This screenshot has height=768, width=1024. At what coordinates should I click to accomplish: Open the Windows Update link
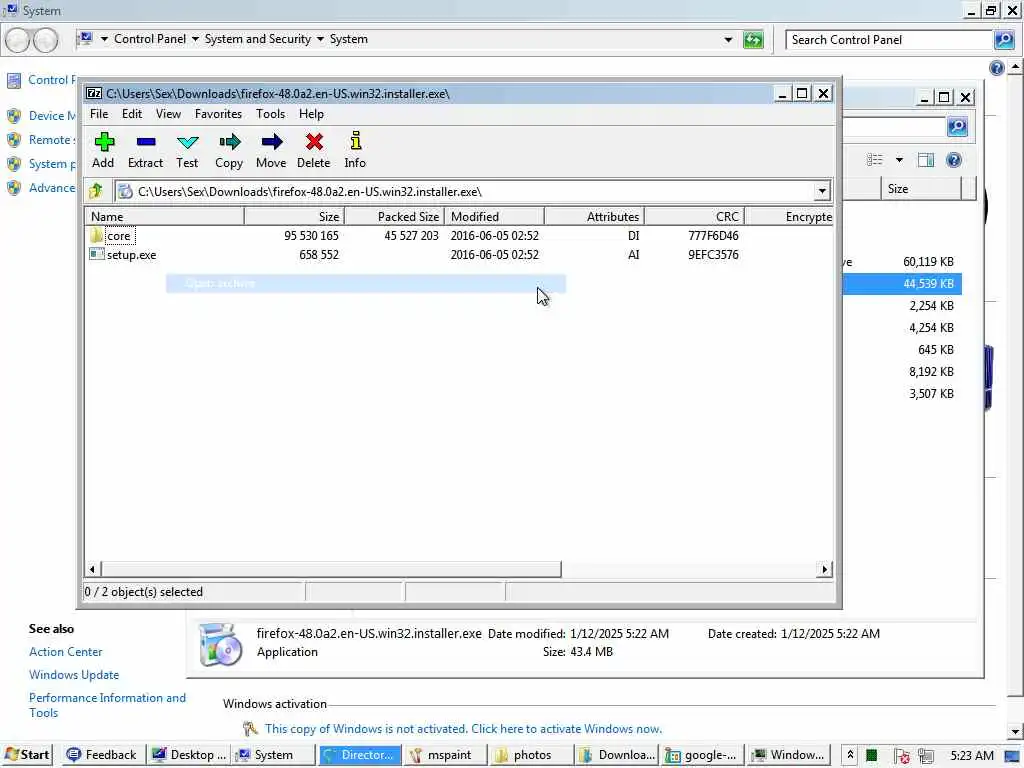tap(74, 675)
